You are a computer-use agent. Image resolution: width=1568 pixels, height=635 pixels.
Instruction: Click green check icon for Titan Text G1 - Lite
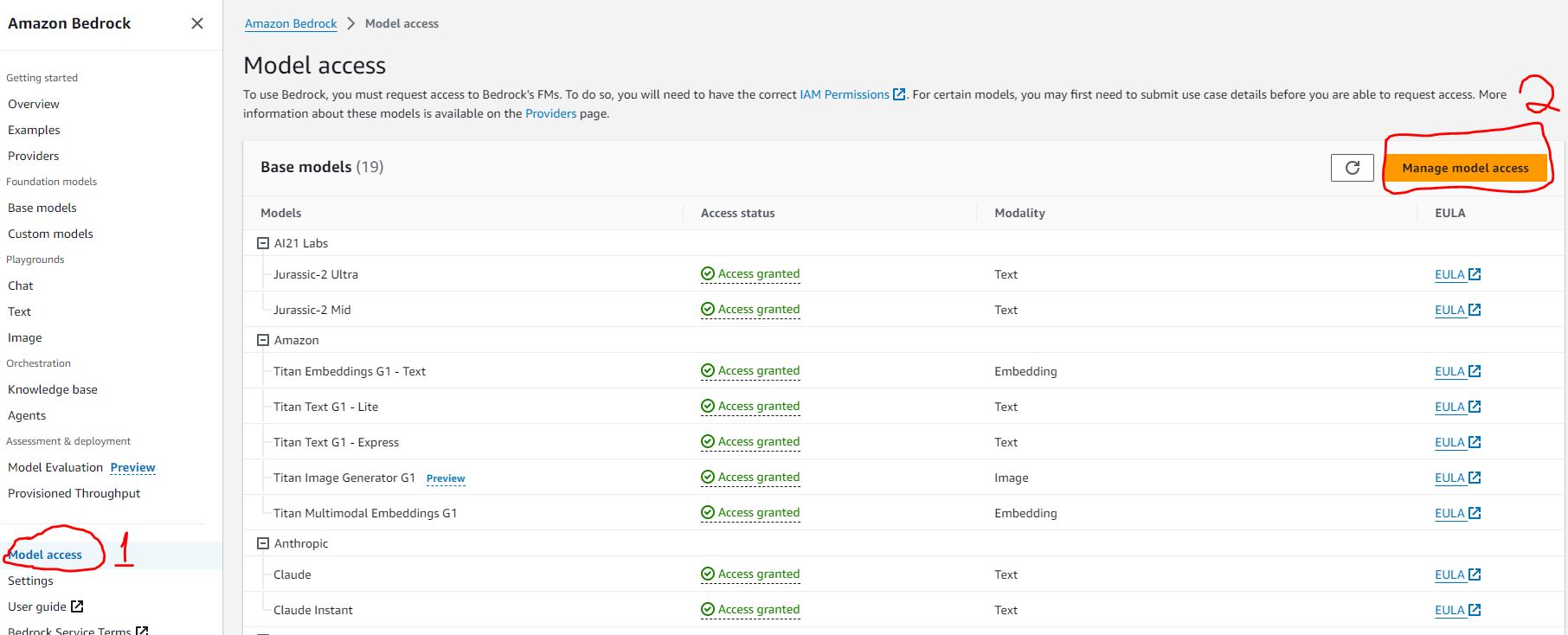coord(708,407)
